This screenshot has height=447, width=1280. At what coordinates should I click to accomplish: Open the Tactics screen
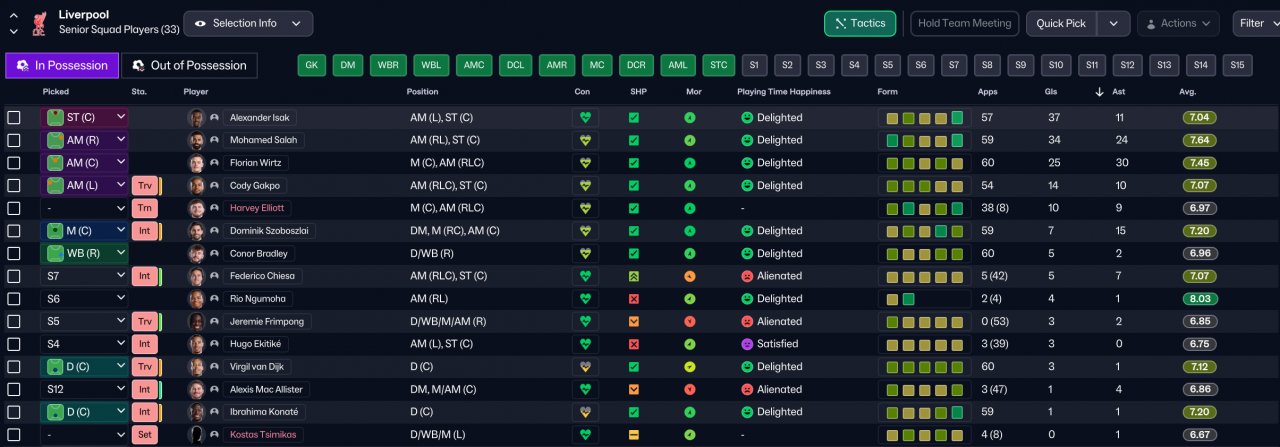coord(860,23)
